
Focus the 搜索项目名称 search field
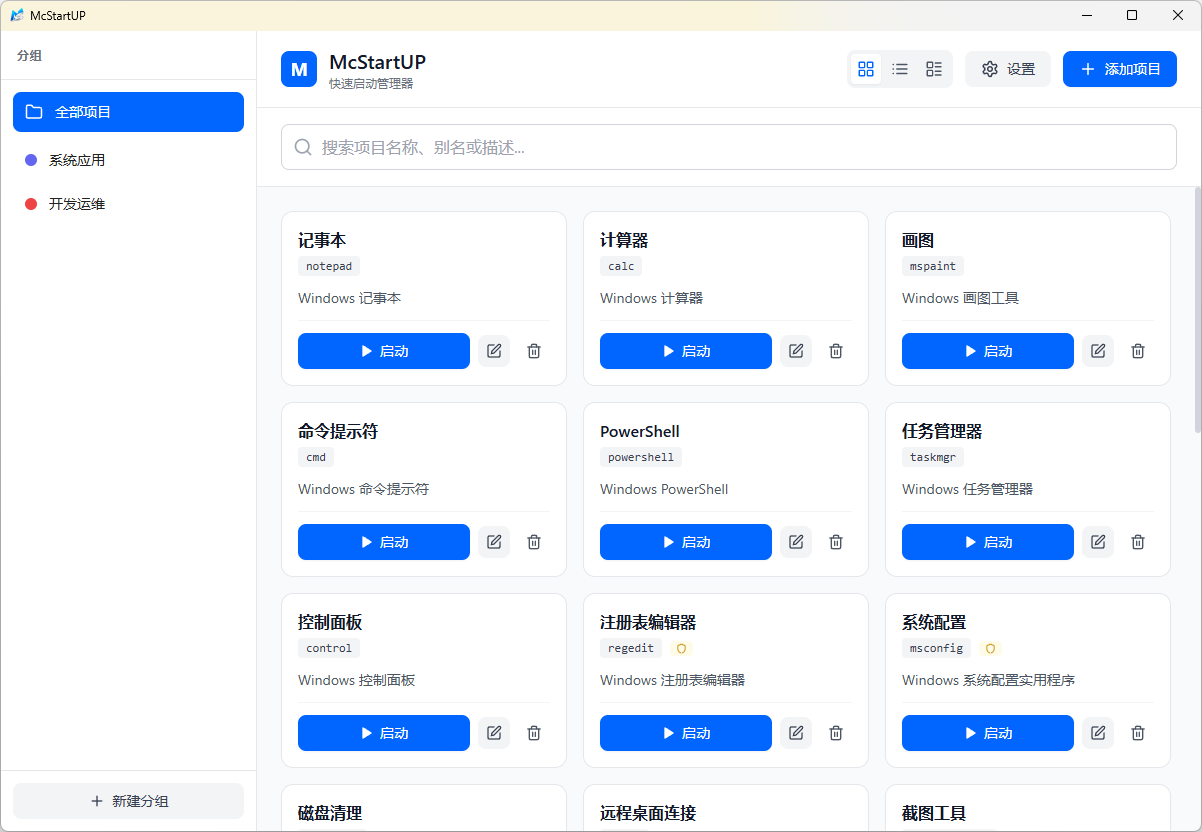pyautogui.click(x=729, y=147)
